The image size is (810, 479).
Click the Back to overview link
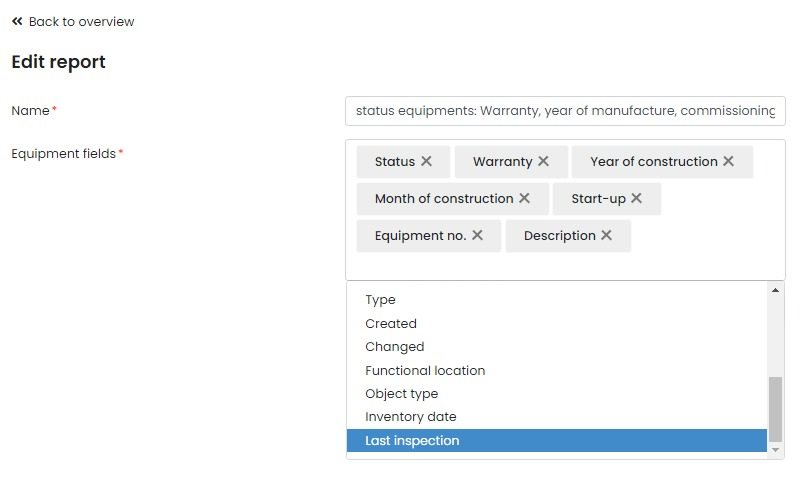coord(81,21)
